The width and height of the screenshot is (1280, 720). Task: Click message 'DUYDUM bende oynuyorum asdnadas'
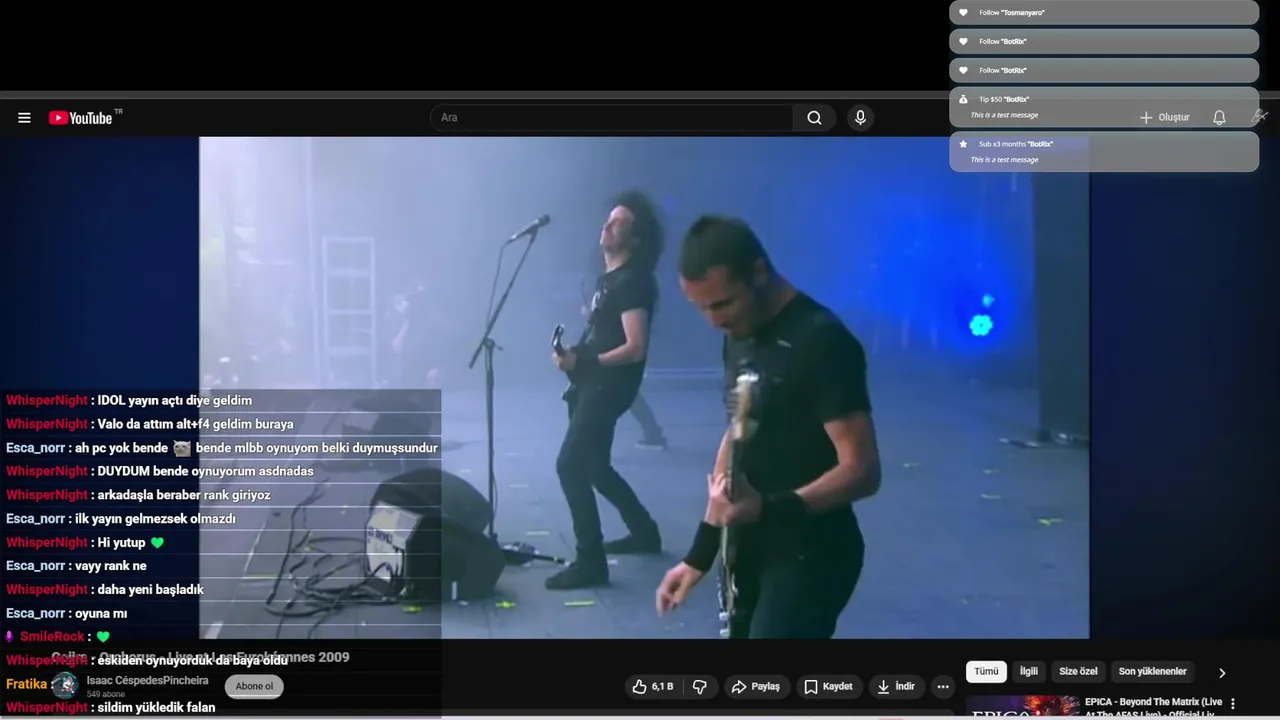coord(205,471)
